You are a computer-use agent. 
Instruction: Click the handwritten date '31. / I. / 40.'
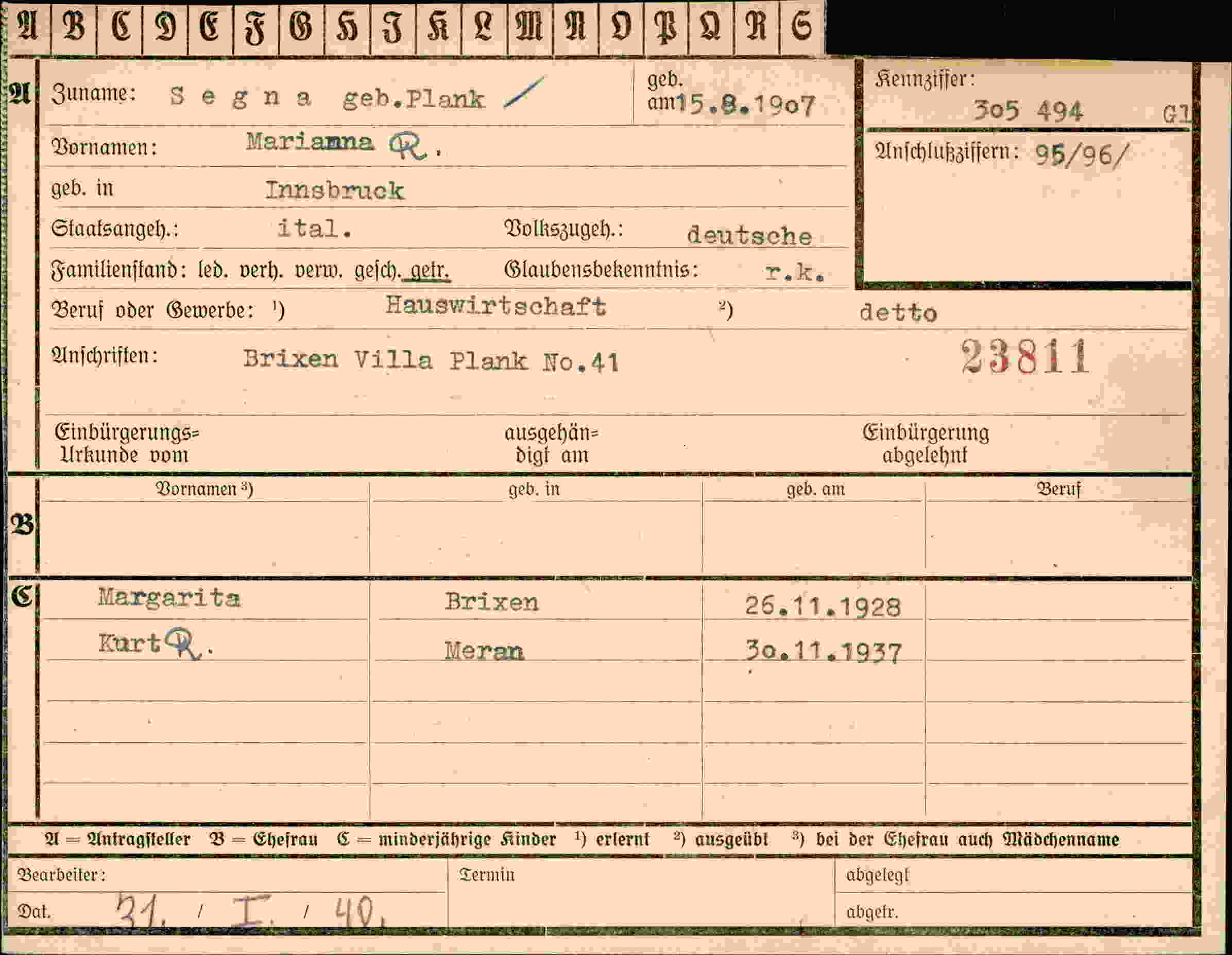pos(251,911)
